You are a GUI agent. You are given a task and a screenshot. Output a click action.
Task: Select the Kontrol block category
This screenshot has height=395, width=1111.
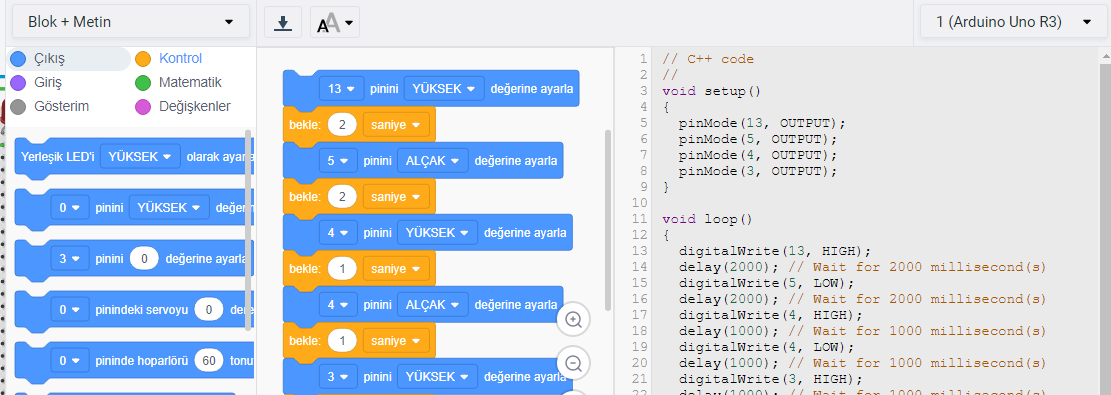click(181, 58)
